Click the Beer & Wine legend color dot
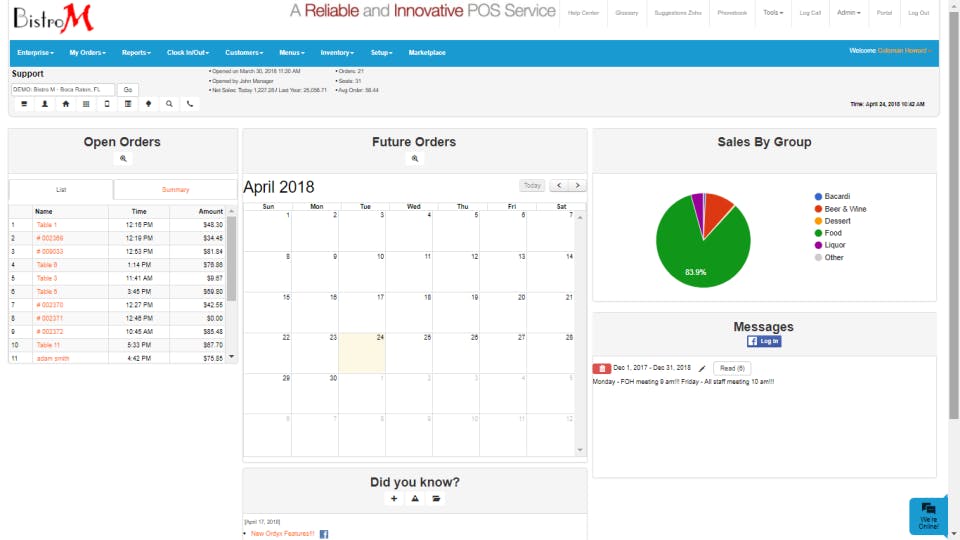 tap(818, 209)
